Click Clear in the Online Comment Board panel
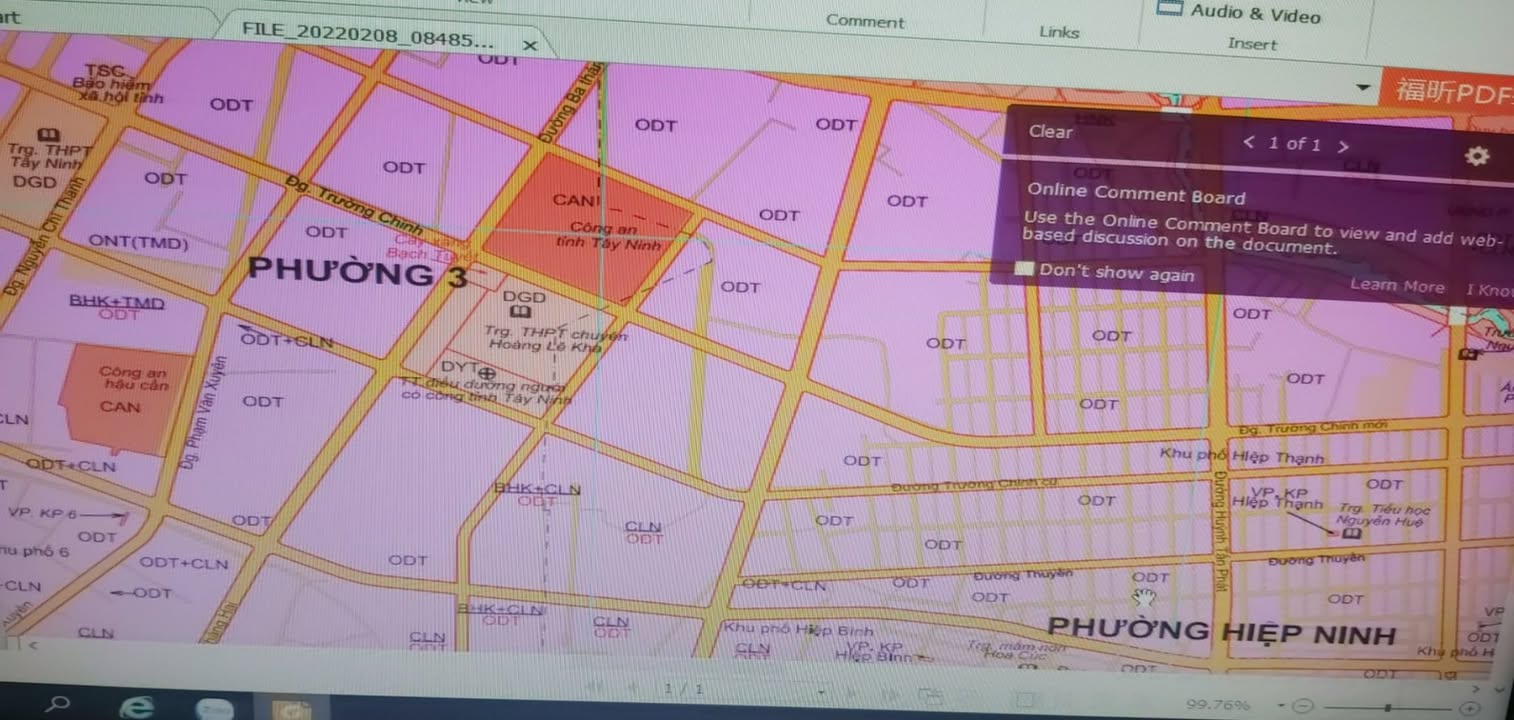The image size is (1514, 720). tap(1049, 132)
